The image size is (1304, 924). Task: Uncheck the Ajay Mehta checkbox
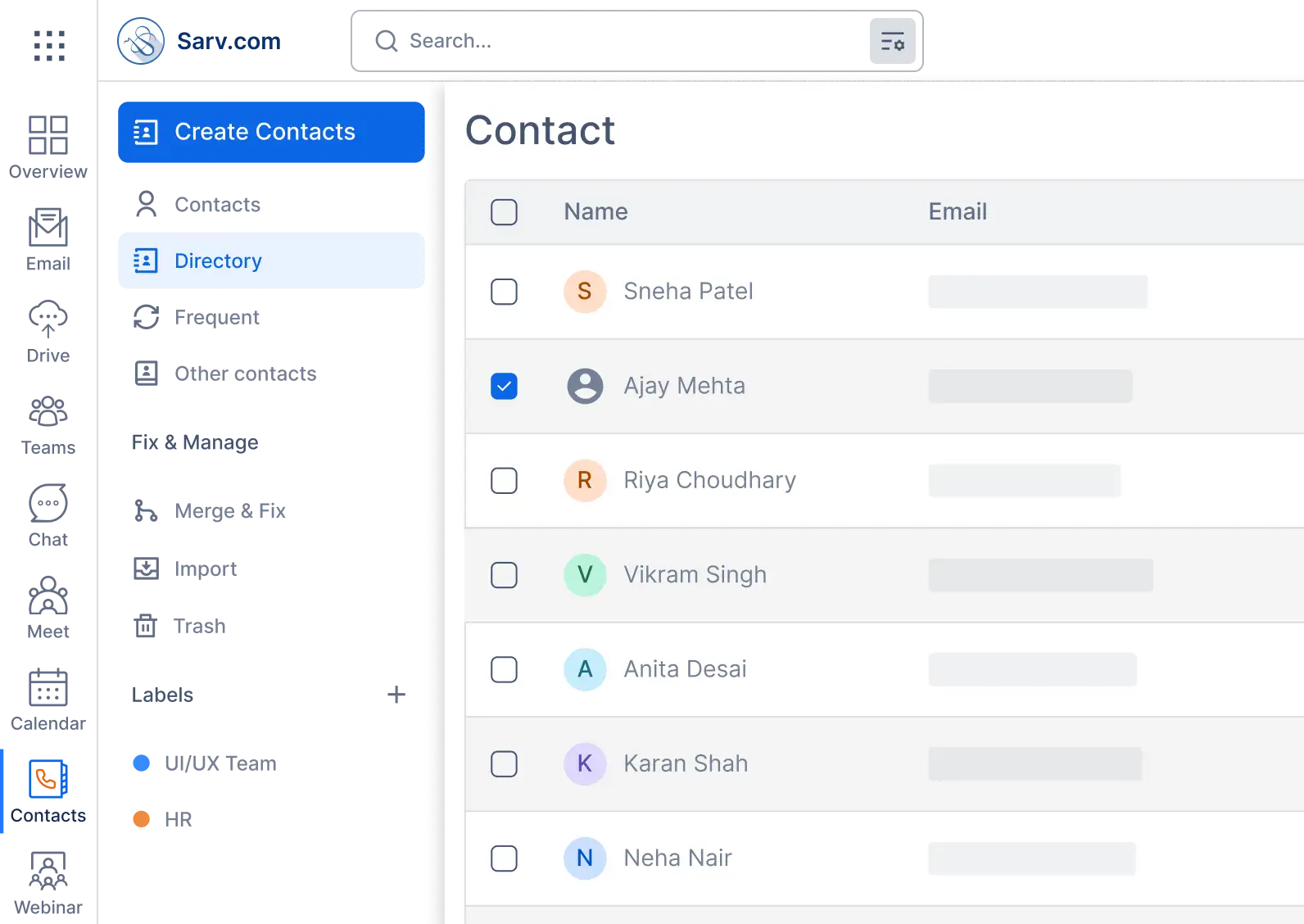[x=504, y=386]
